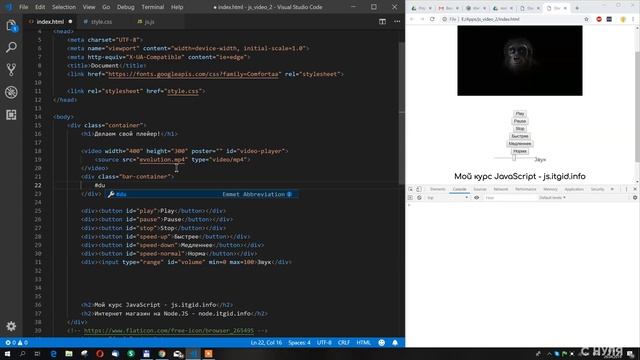The width and height of the screenshot is (640, 360).
Task: Open the notifications bell in status bar
Action: click(395, 342)
